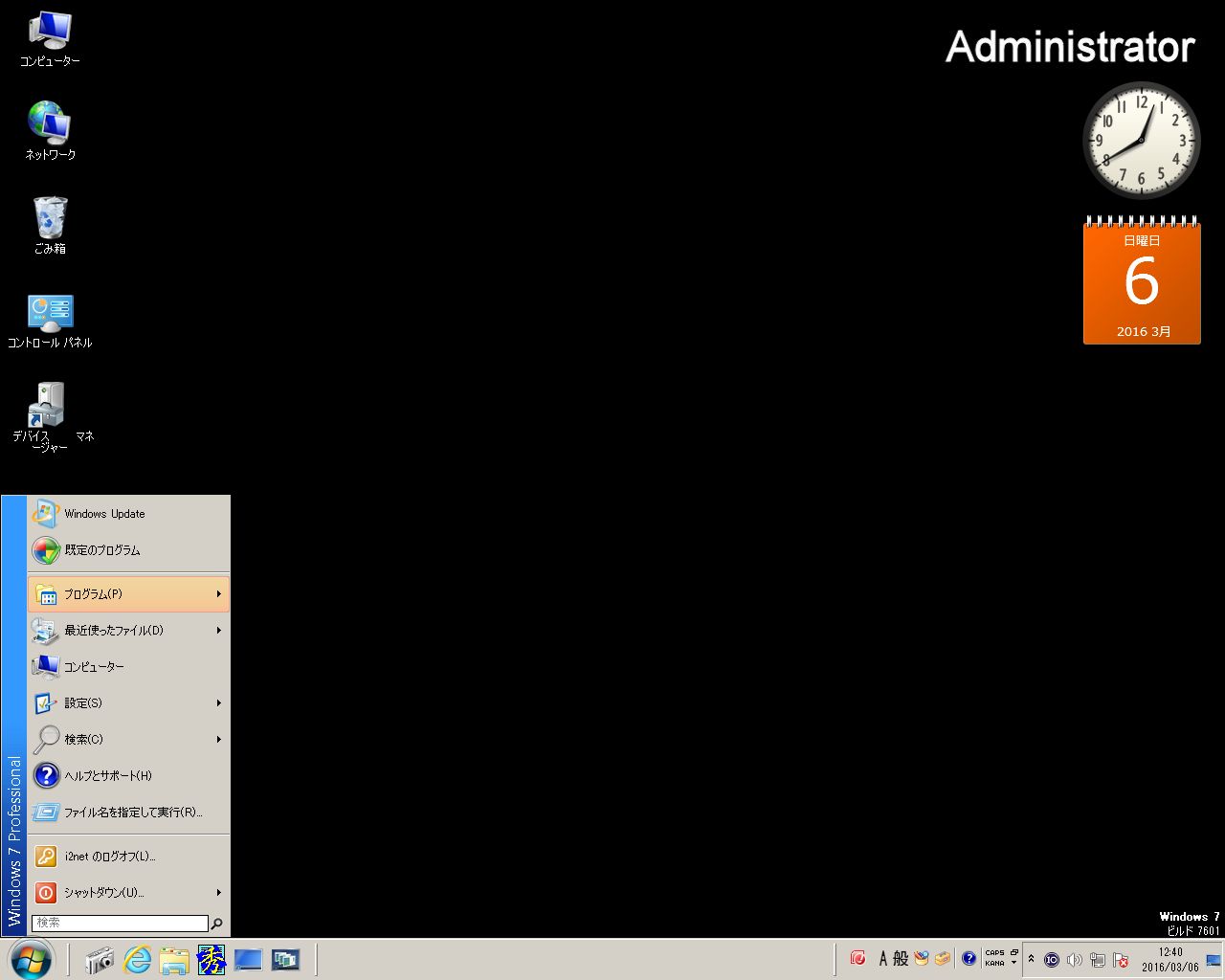Image resolution: width=1225 pixels, height=980 pixels.
Task: Select the コントロール パネル desktop icon
Action: pos(50,320)
